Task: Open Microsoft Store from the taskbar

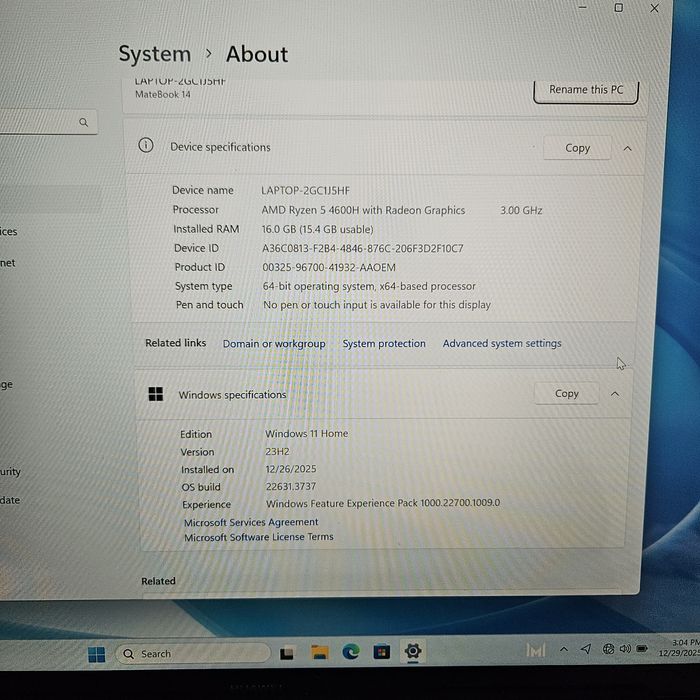Action: tap(382, 652)
